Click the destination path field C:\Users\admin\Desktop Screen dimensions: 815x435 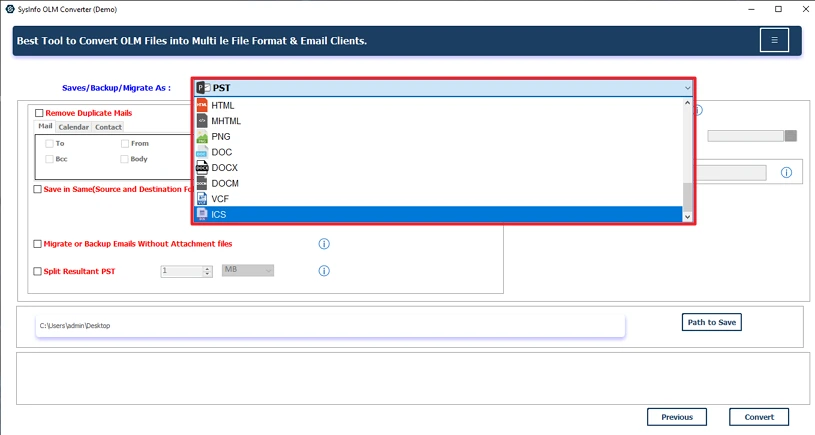coord(330,325)
